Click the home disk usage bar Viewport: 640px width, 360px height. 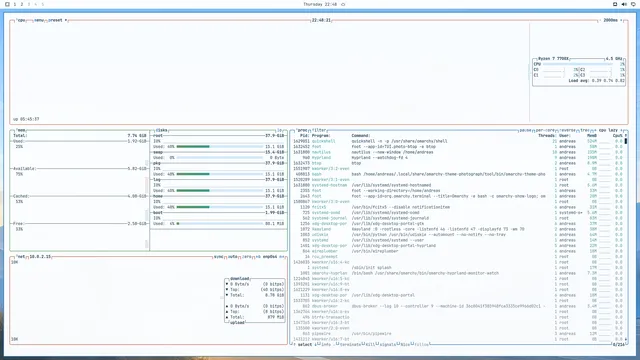220,207
